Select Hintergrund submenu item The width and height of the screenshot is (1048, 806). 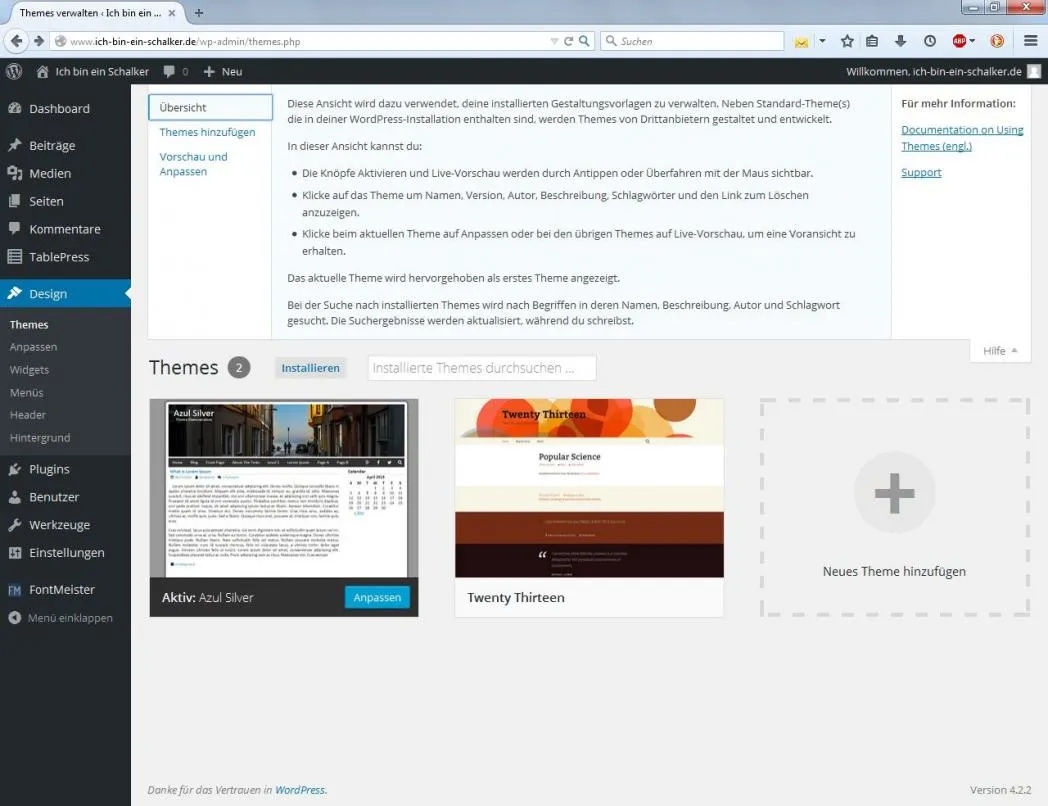40,437
